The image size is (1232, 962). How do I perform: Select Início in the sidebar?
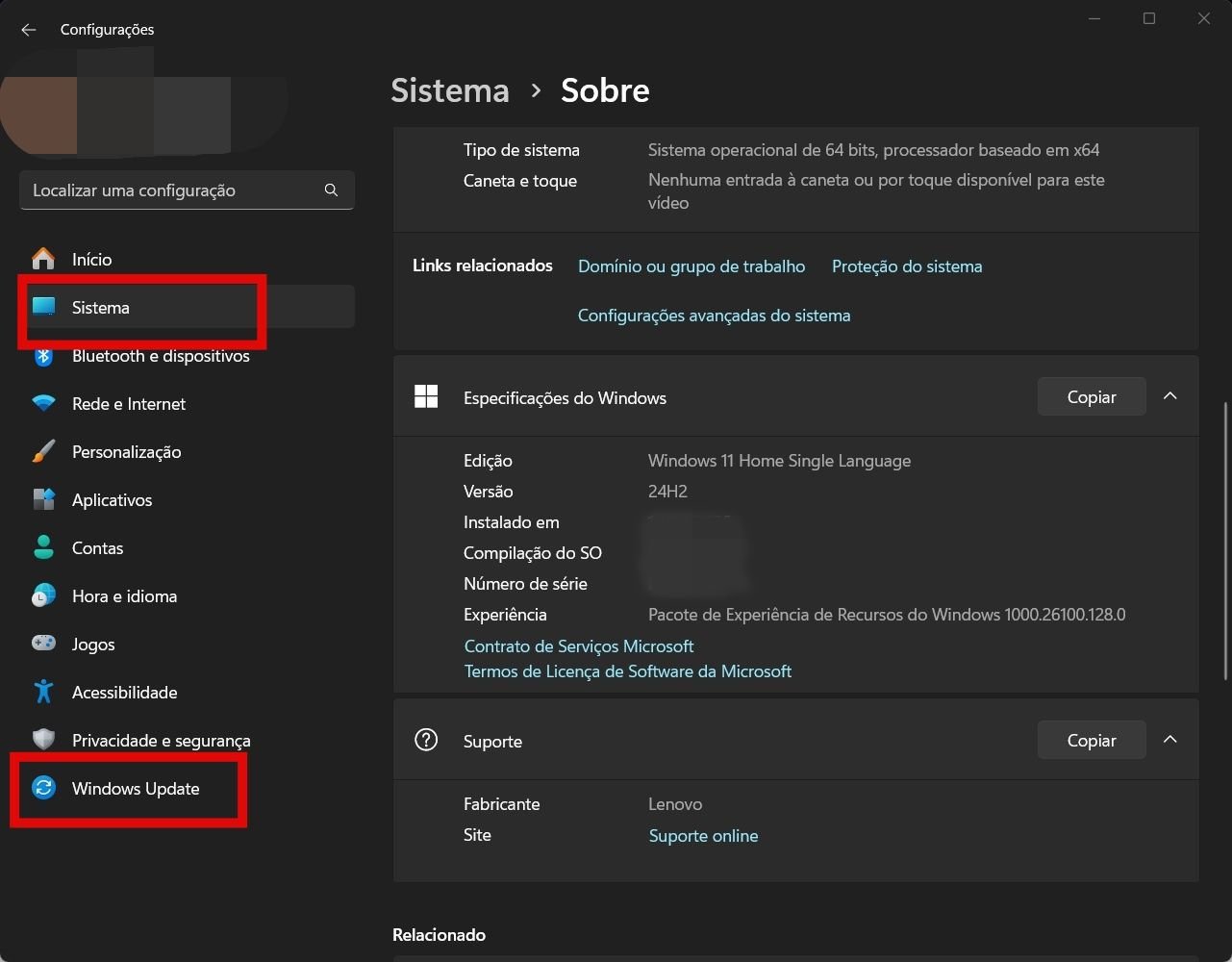90,259
